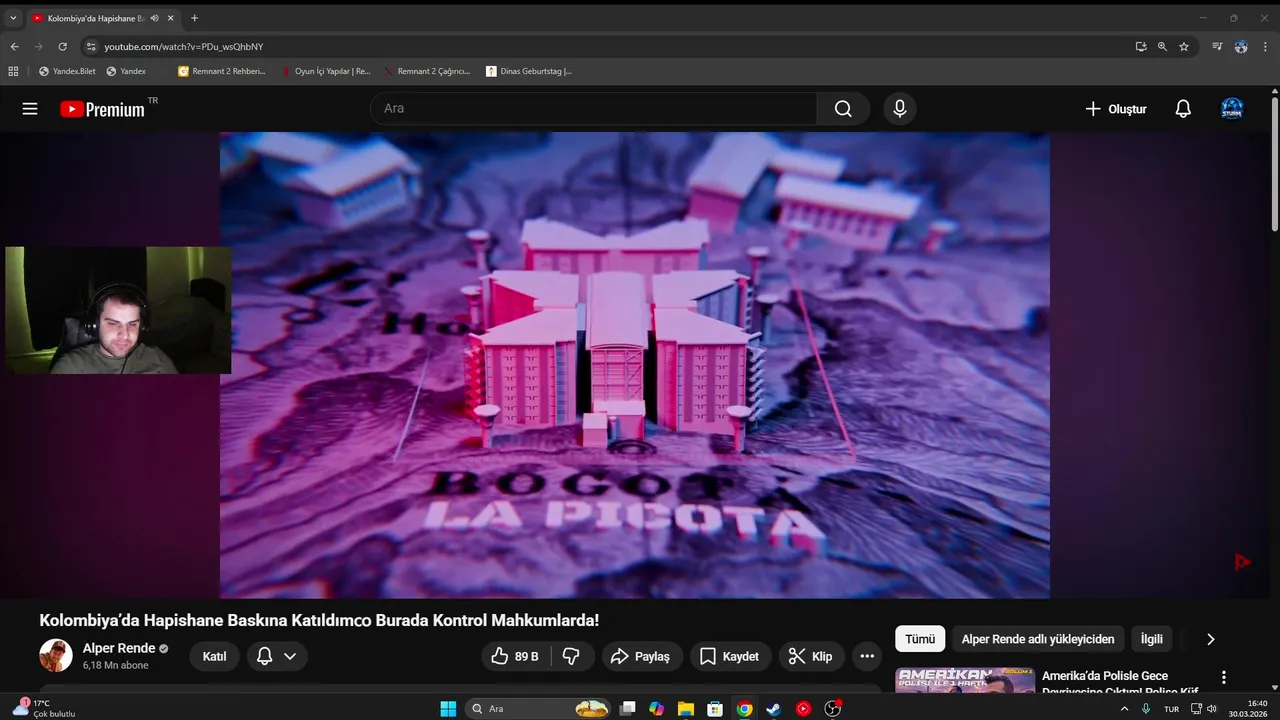Image resolution: width=1280 pixels, height=720 pixels.
Task: Open Microsoft Store from the taskbar
Action: click(x=715, y=708)
